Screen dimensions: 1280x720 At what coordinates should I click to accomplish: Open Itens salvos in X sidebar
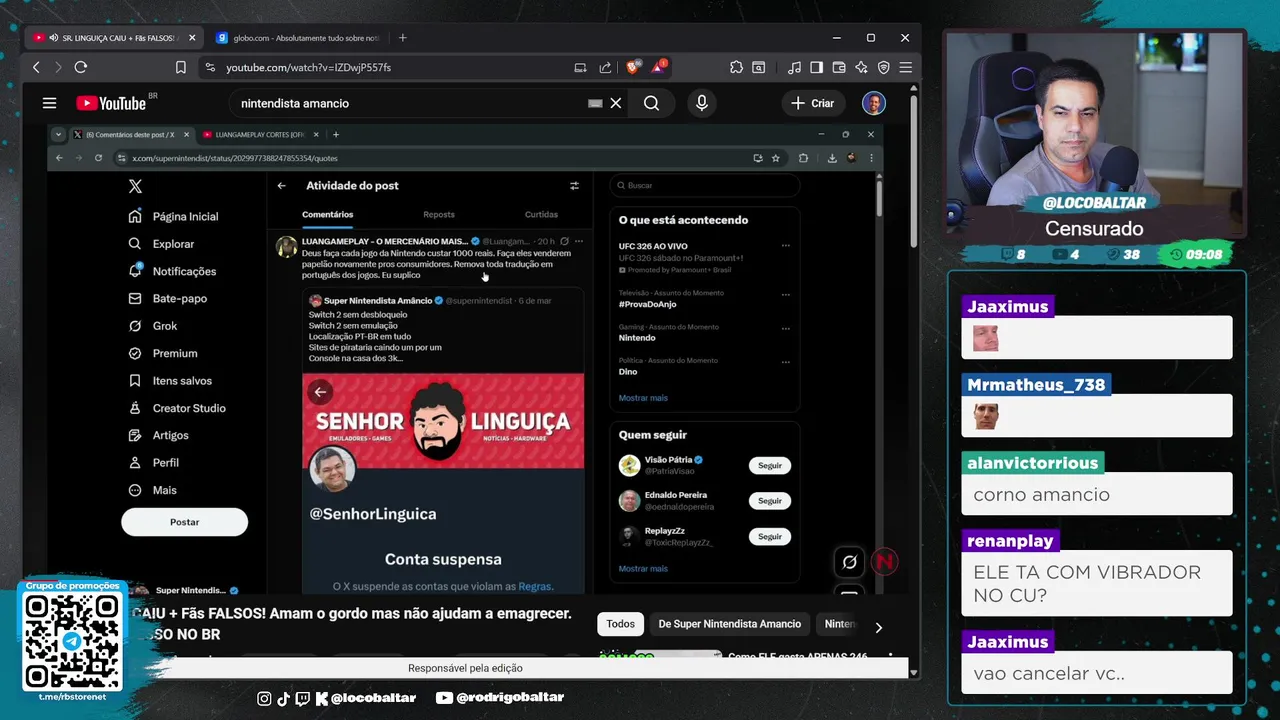point(170,381)
